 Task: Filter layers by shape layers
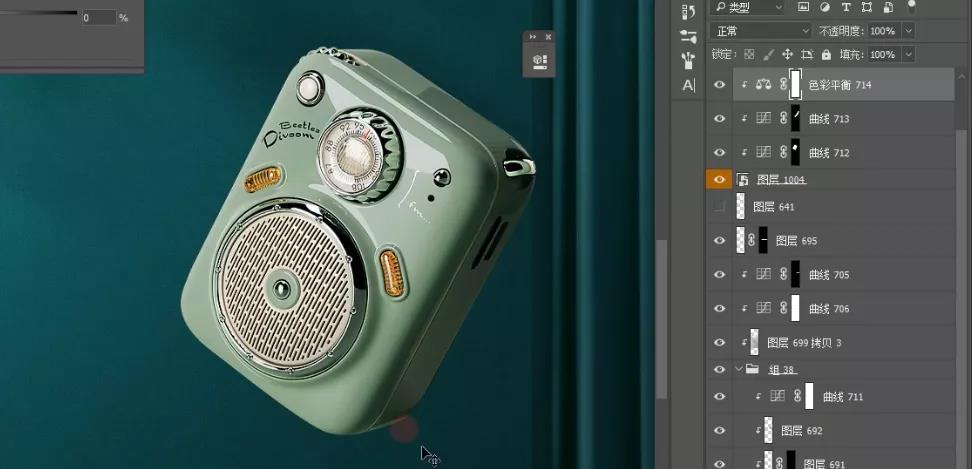point(867,7)
